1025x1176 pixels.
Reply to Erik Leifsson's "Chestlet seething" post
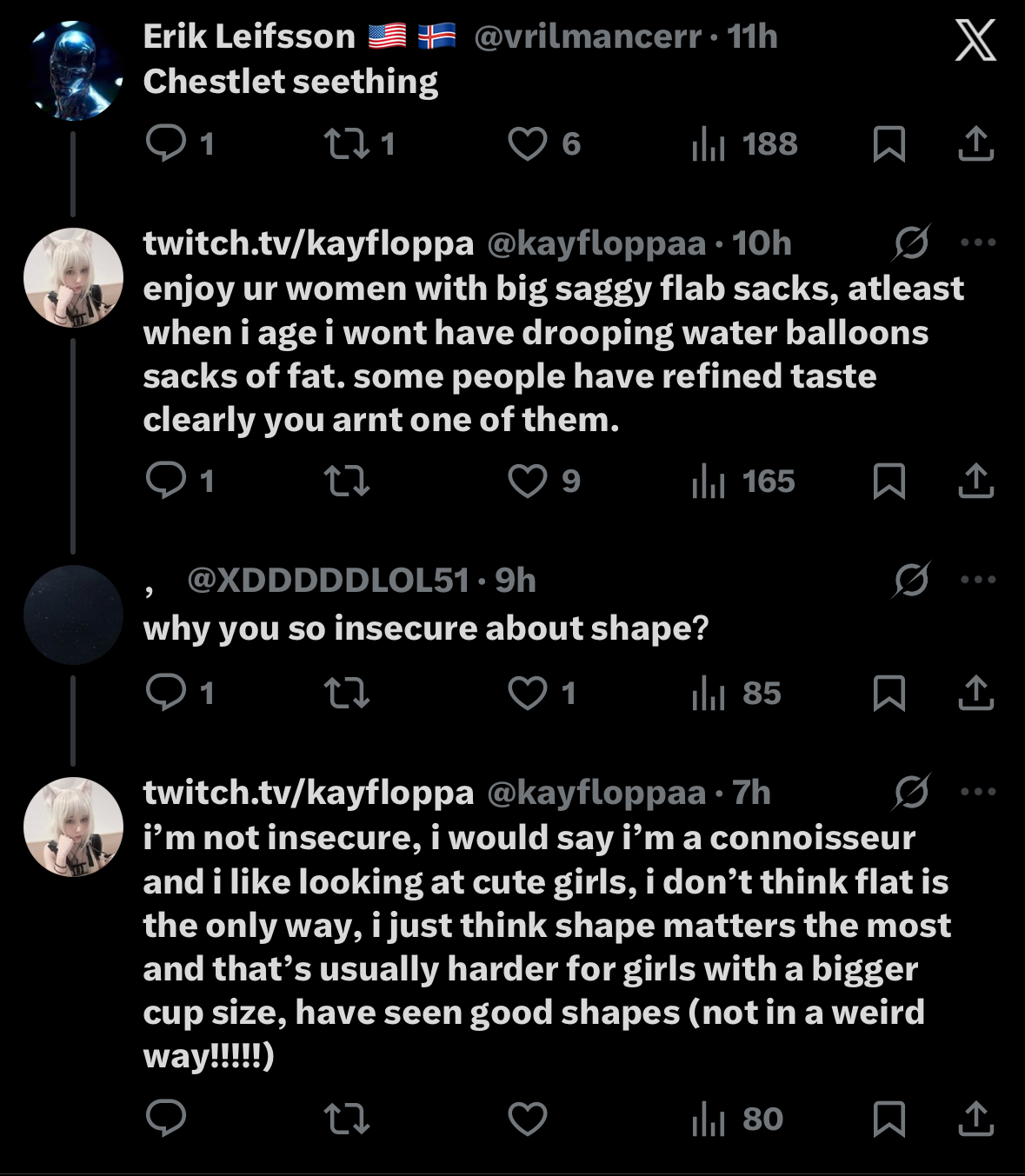tap(166, 143)
